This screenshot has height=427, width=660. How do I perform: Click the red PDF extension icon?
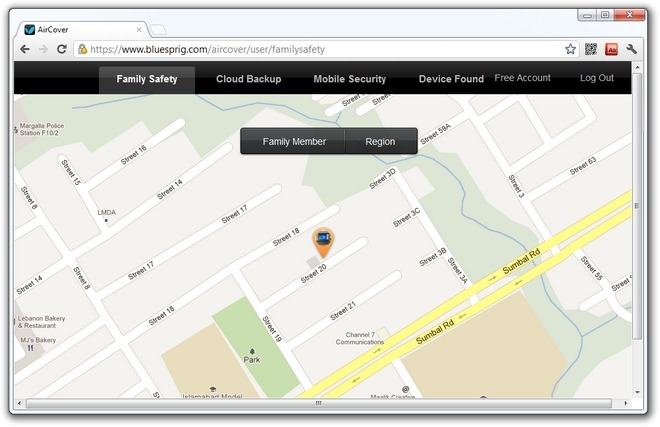pyautogui.click(x=612, y=49)
